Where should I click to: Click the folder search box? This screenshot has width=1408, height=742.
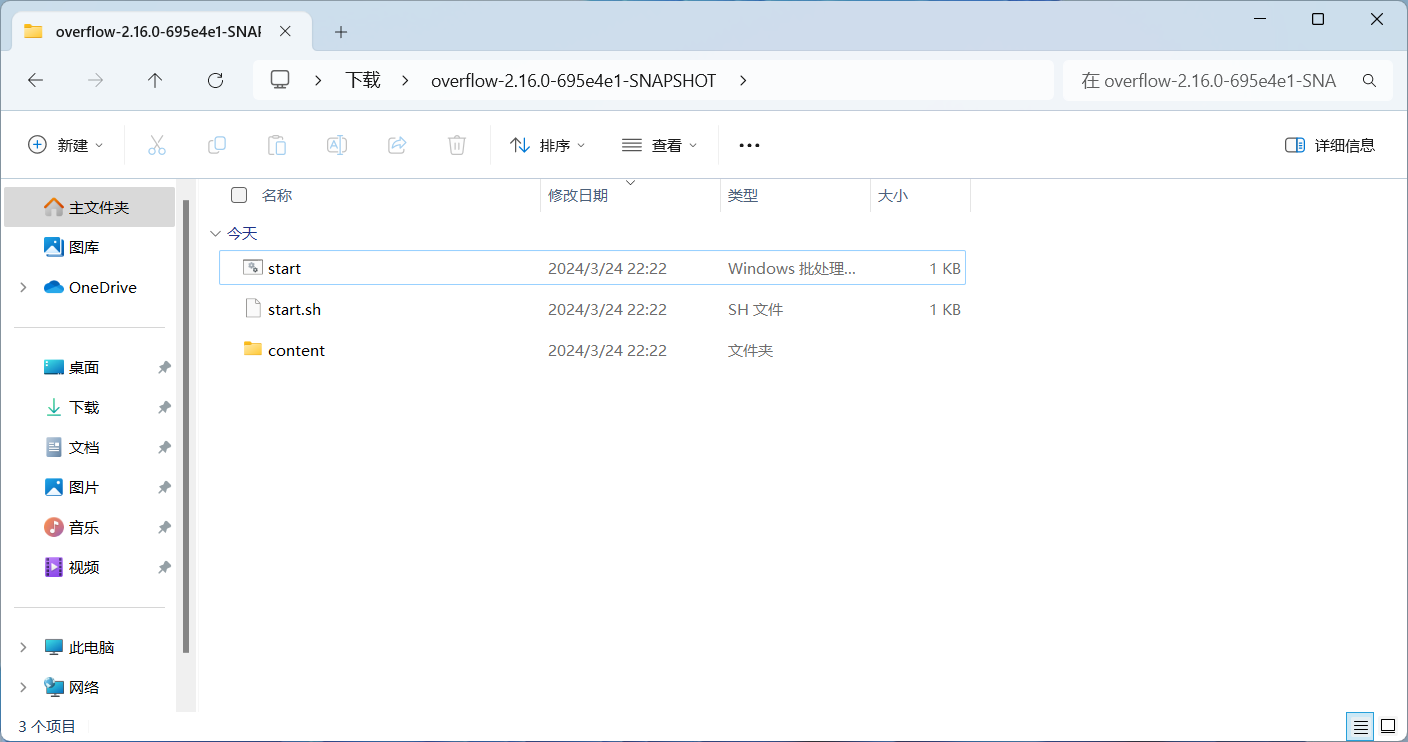1228,79
